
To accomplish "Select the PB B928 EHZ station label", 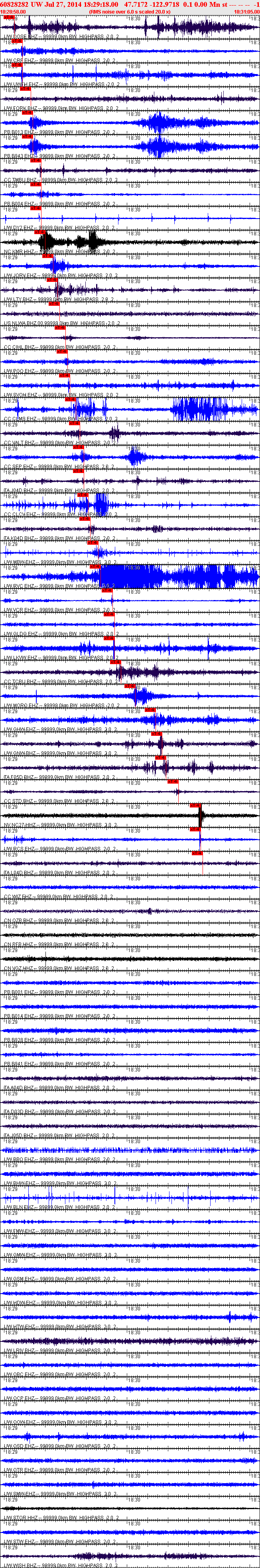I will tap(61, 1039).
